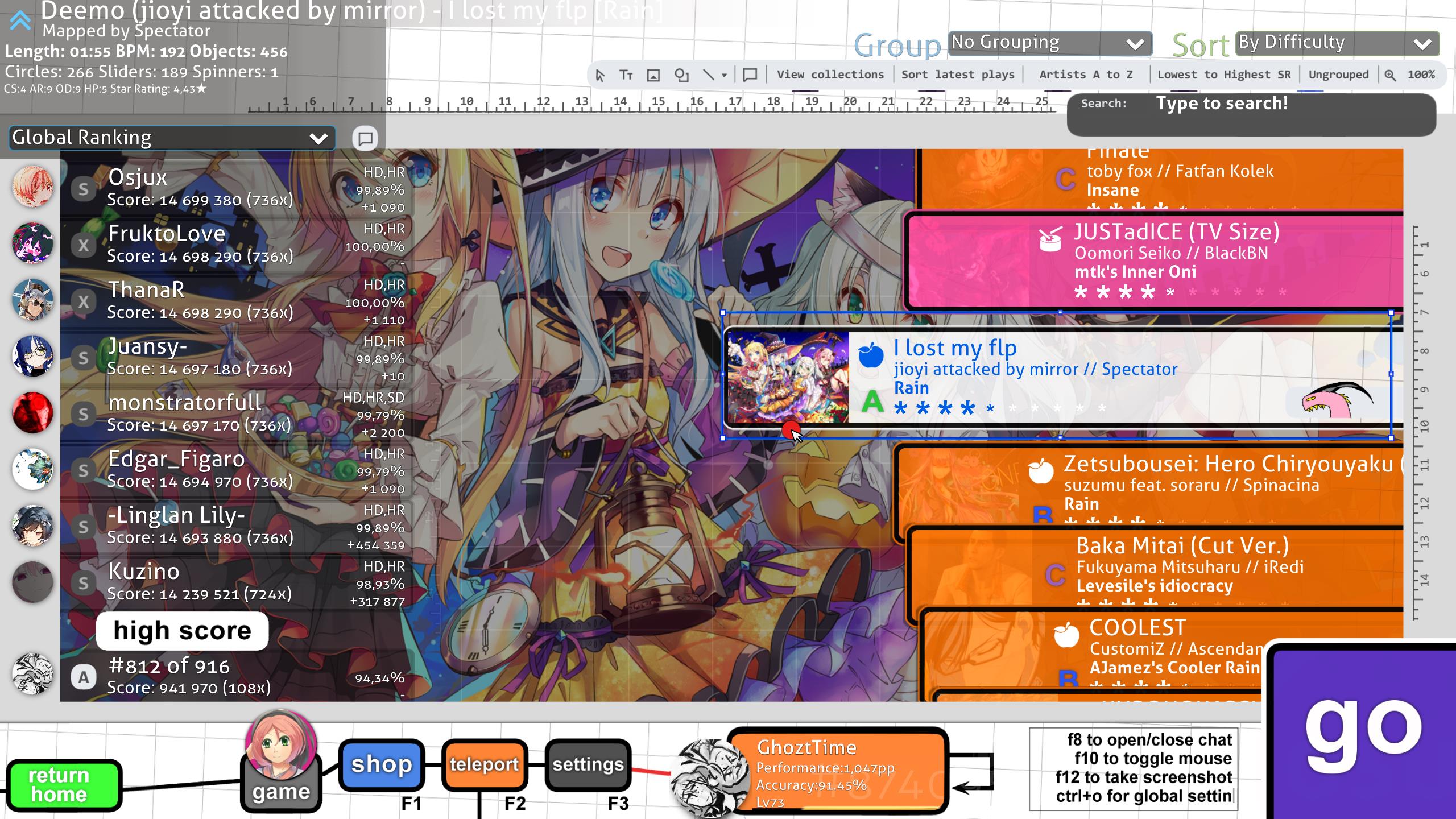
Task: Click the f8 to open/close chat hint box
Action: point(1133,768)
